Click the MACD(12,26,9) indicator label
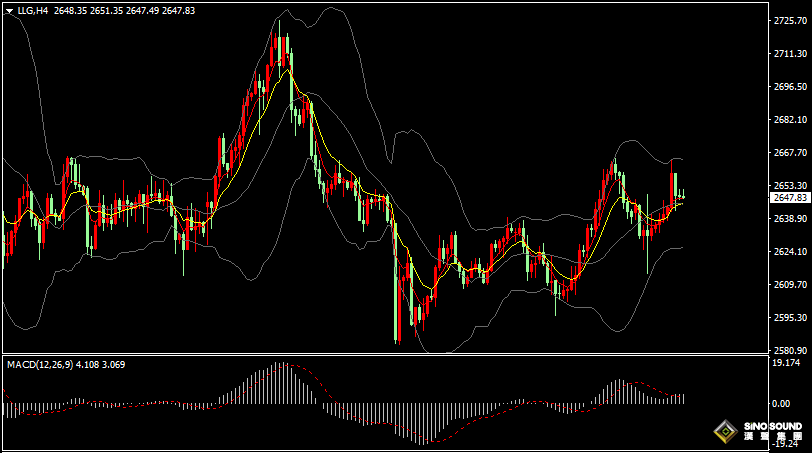812x453 pixels. [40, 364]
